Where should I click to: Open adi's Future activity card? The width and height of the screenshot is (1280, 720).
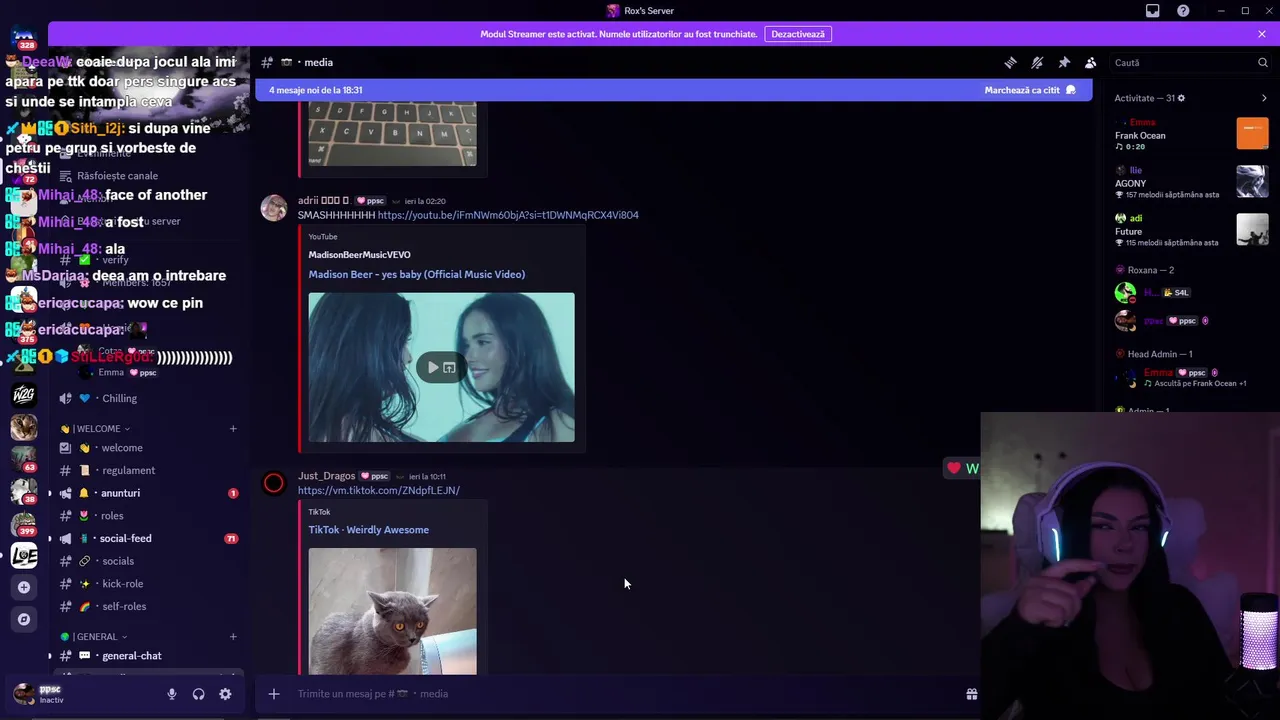[x=1192, y=230]
